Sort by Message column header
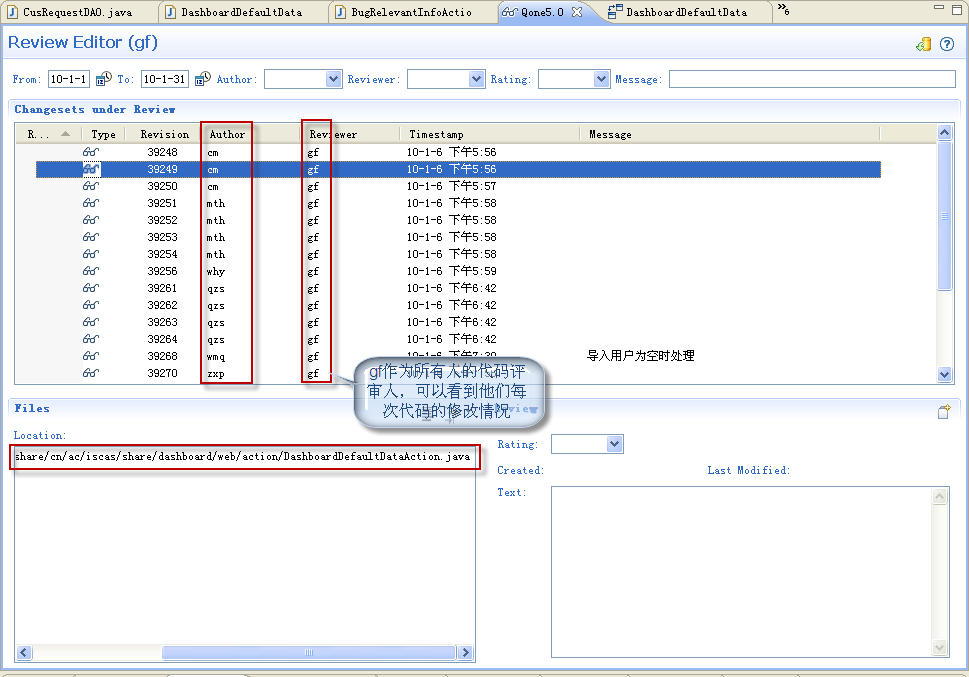 pos(610,134)
